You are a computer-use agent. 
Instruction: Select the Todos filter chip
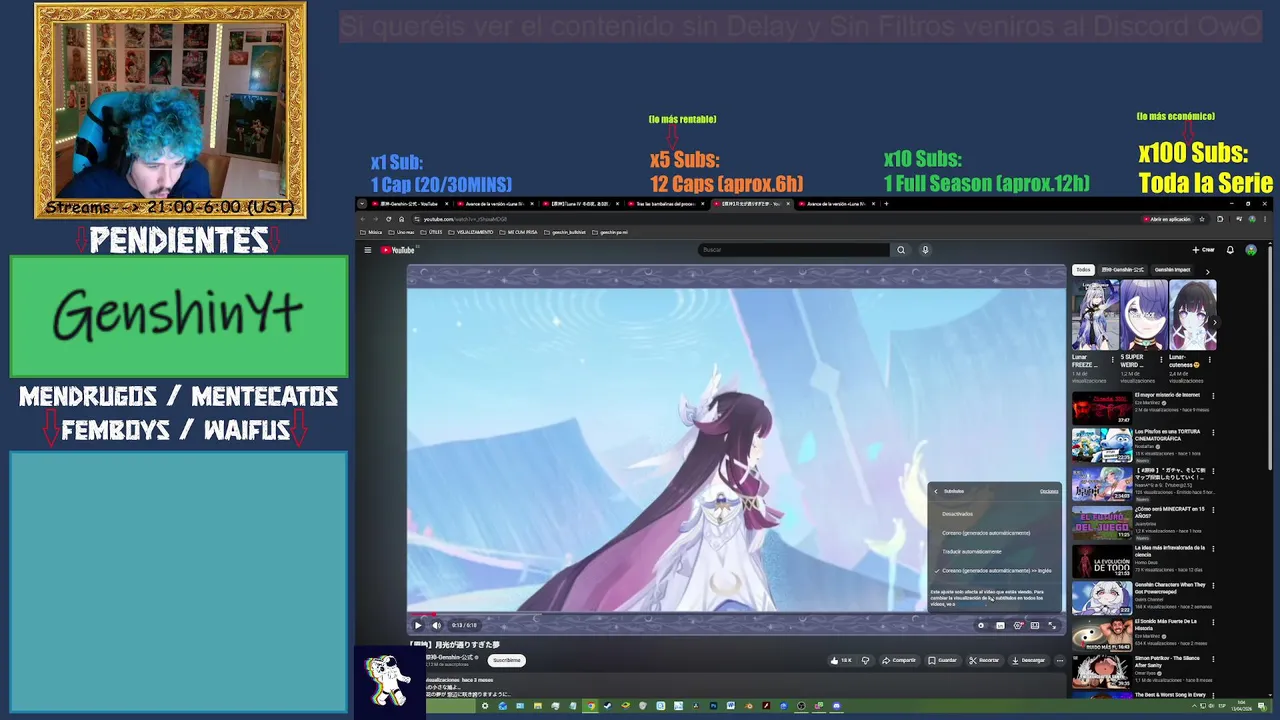[1083, 270]
